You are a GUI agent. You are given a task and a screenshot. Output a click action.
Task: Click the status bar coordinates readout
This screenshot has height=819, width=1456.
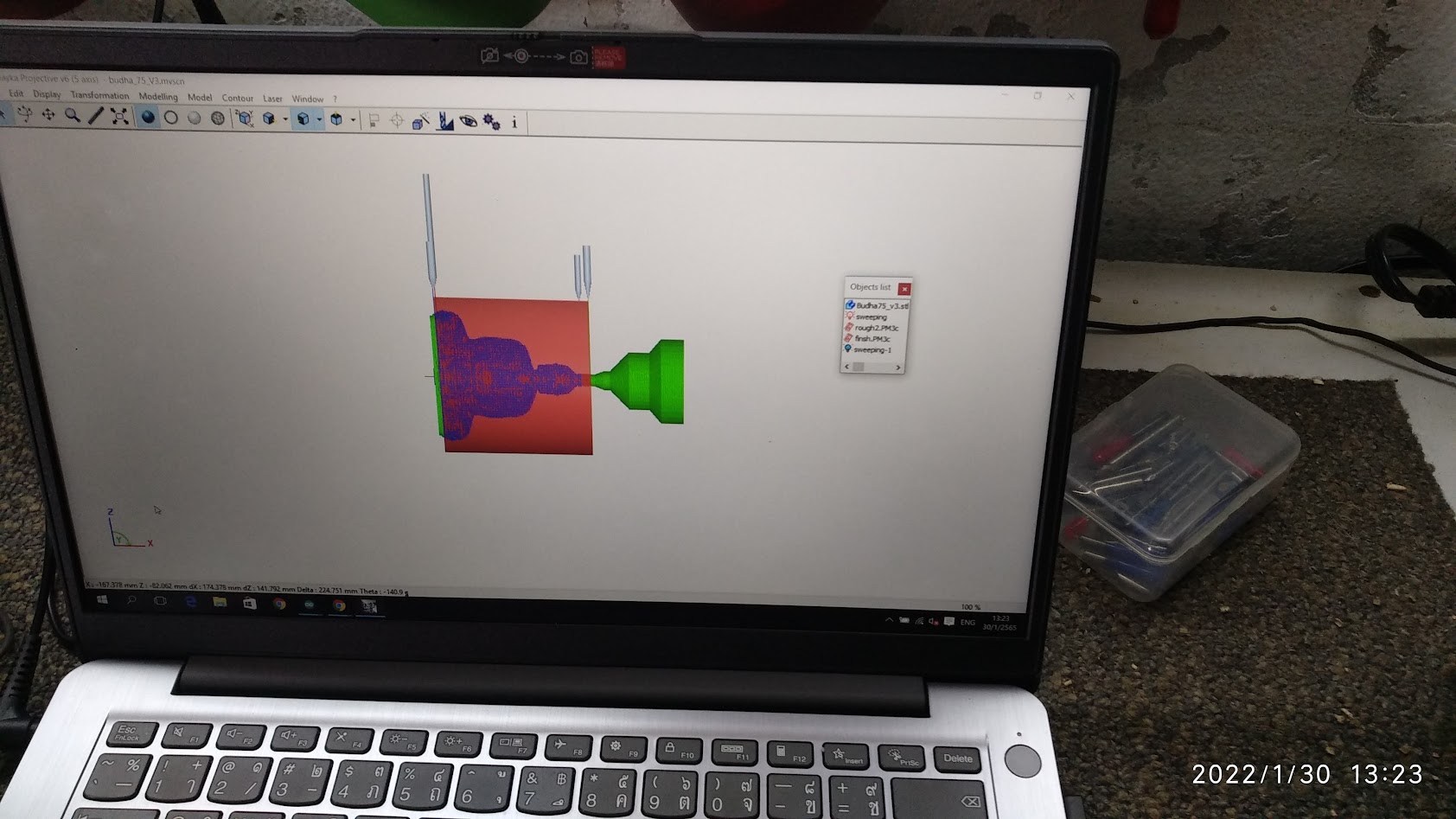coord(247,590)
